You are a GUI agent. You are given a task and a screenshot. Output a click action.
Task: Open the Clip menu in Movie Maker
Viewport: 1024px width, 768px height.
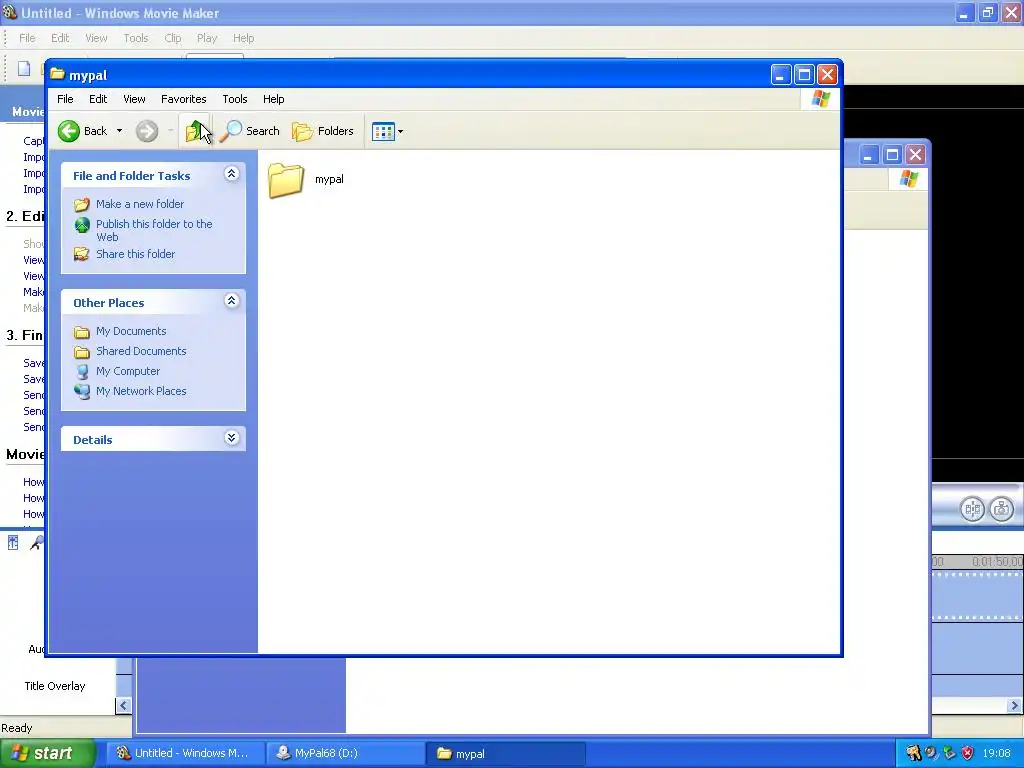[172, 38]
